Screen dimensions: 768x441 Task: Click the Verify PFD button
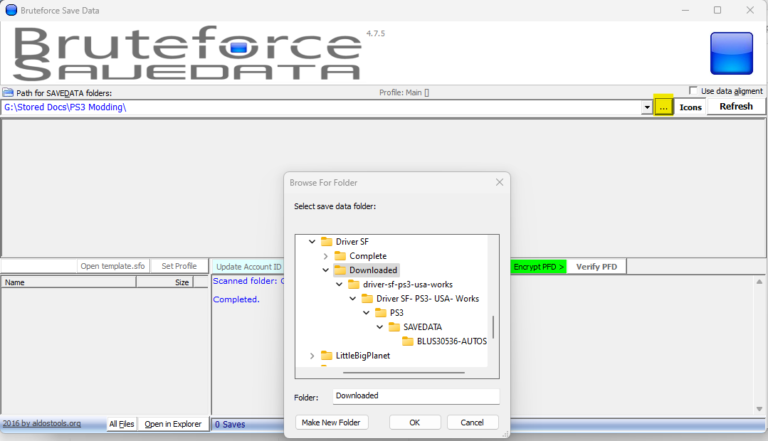pyautogui.click(x=597, y=267)
